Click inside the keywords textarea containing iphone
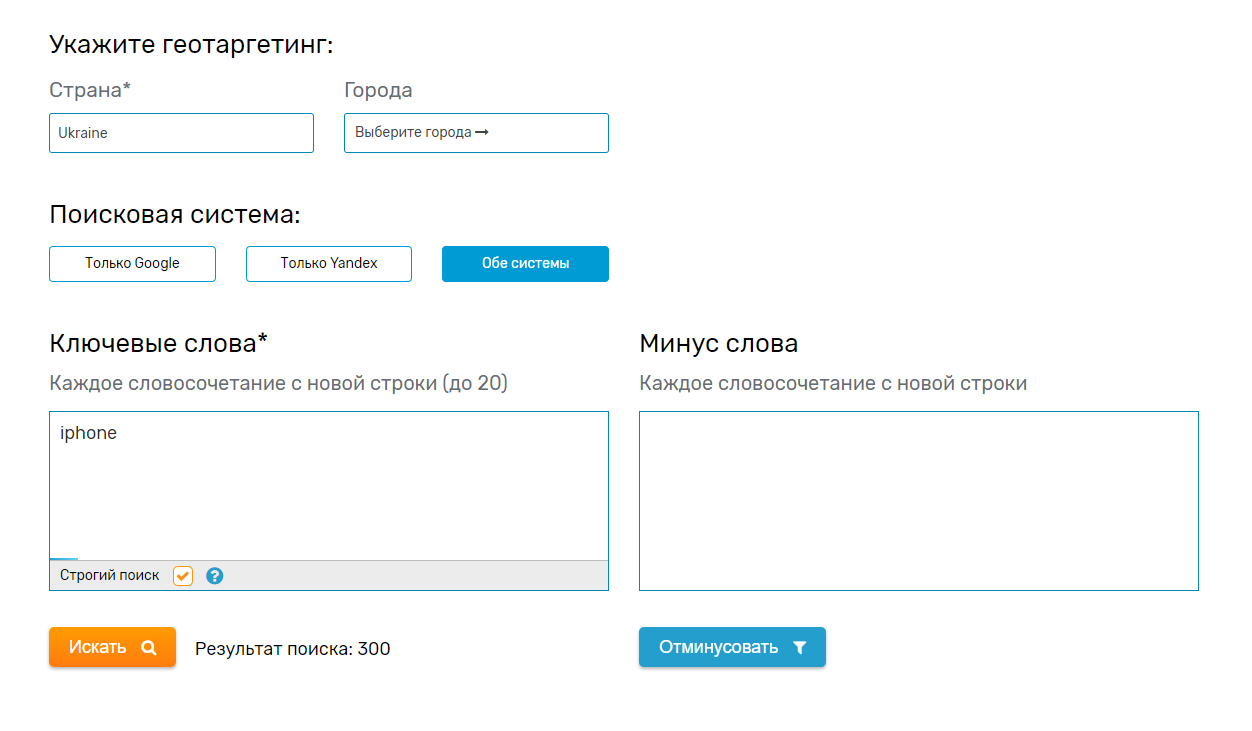The image size is (1252, 731). 328,480
